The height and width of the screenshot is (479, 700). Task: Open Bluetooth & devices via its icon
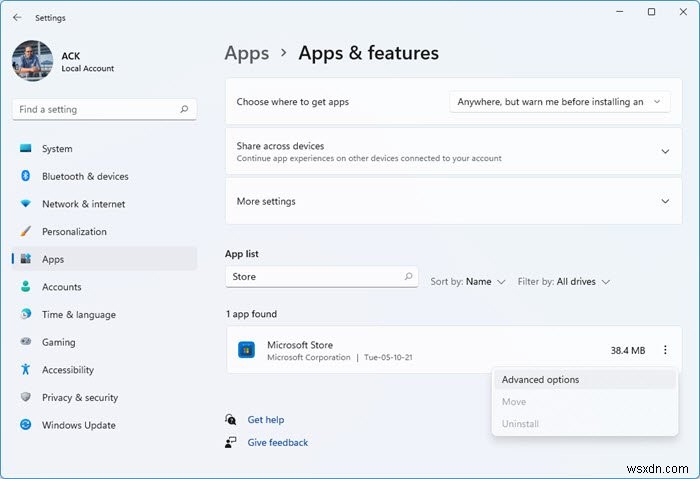pyautogui.click(x=26, y=176)
